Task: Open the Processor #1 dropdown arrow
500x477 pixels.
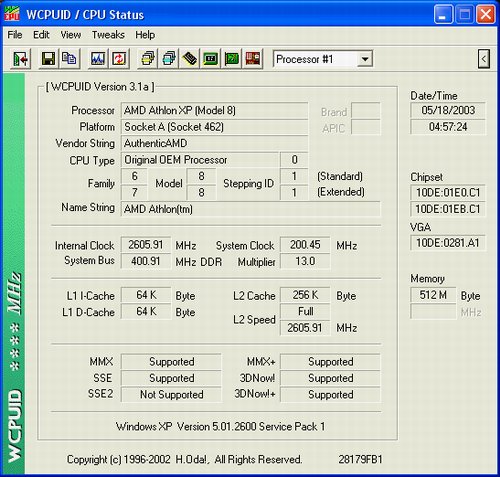Action: [365, 59]
